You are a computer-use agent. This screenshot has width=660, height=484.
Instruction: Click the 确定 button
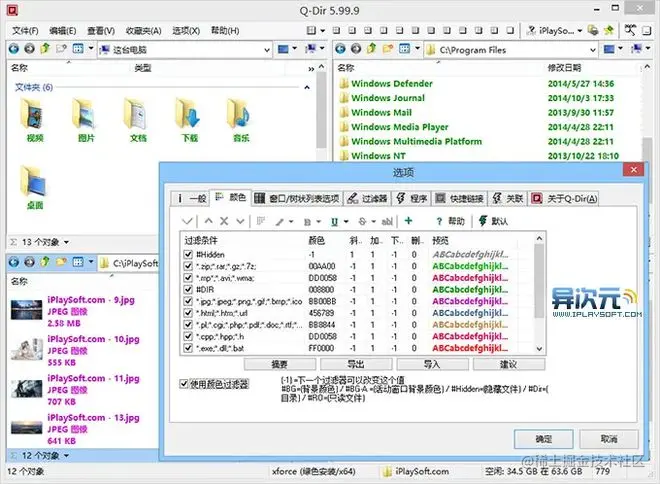pos(543,439)
